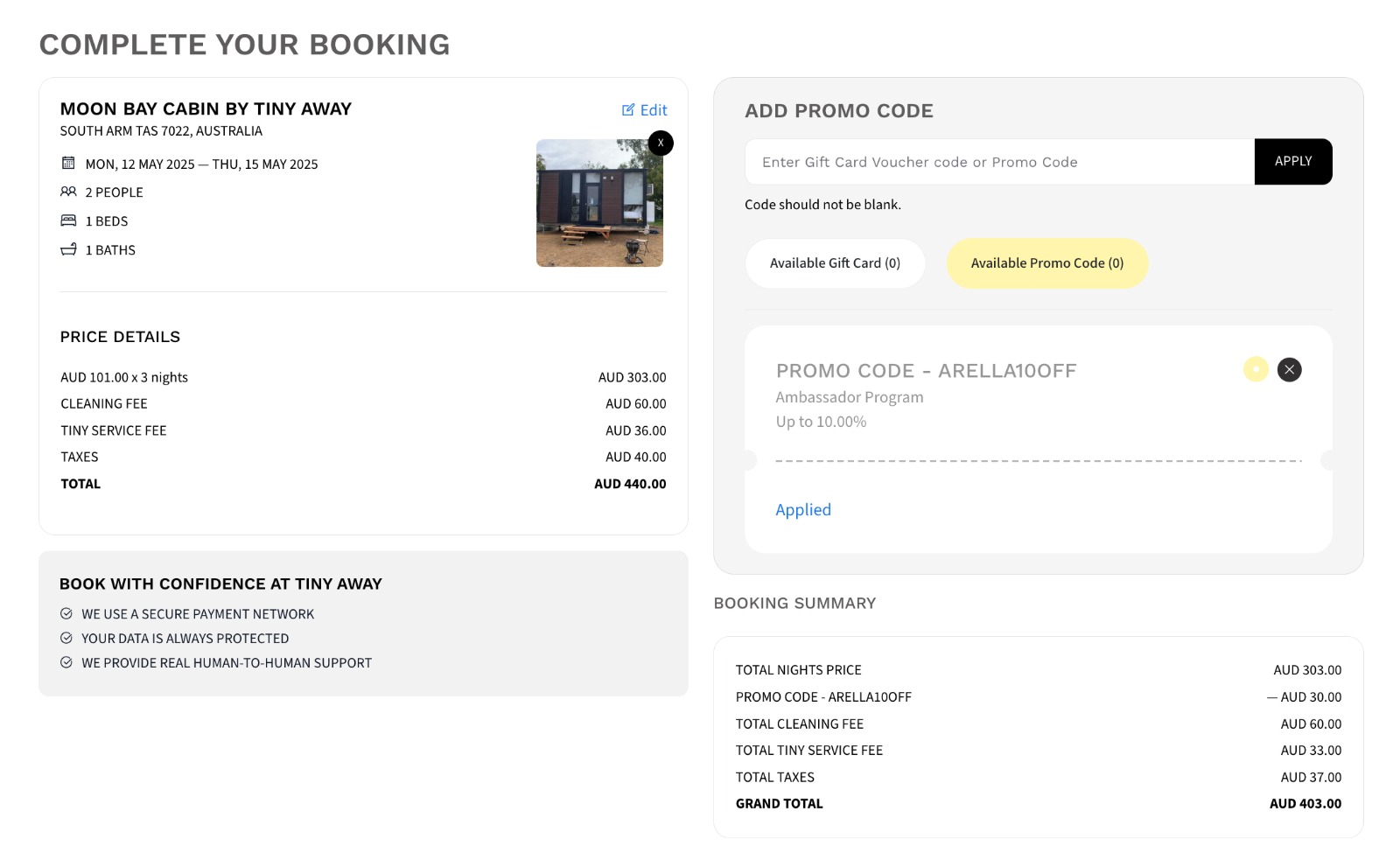Remove the ARELLA10OFF promo with the dark X
Screen dimensions: 1400x846
click(x=1289, y=369)
